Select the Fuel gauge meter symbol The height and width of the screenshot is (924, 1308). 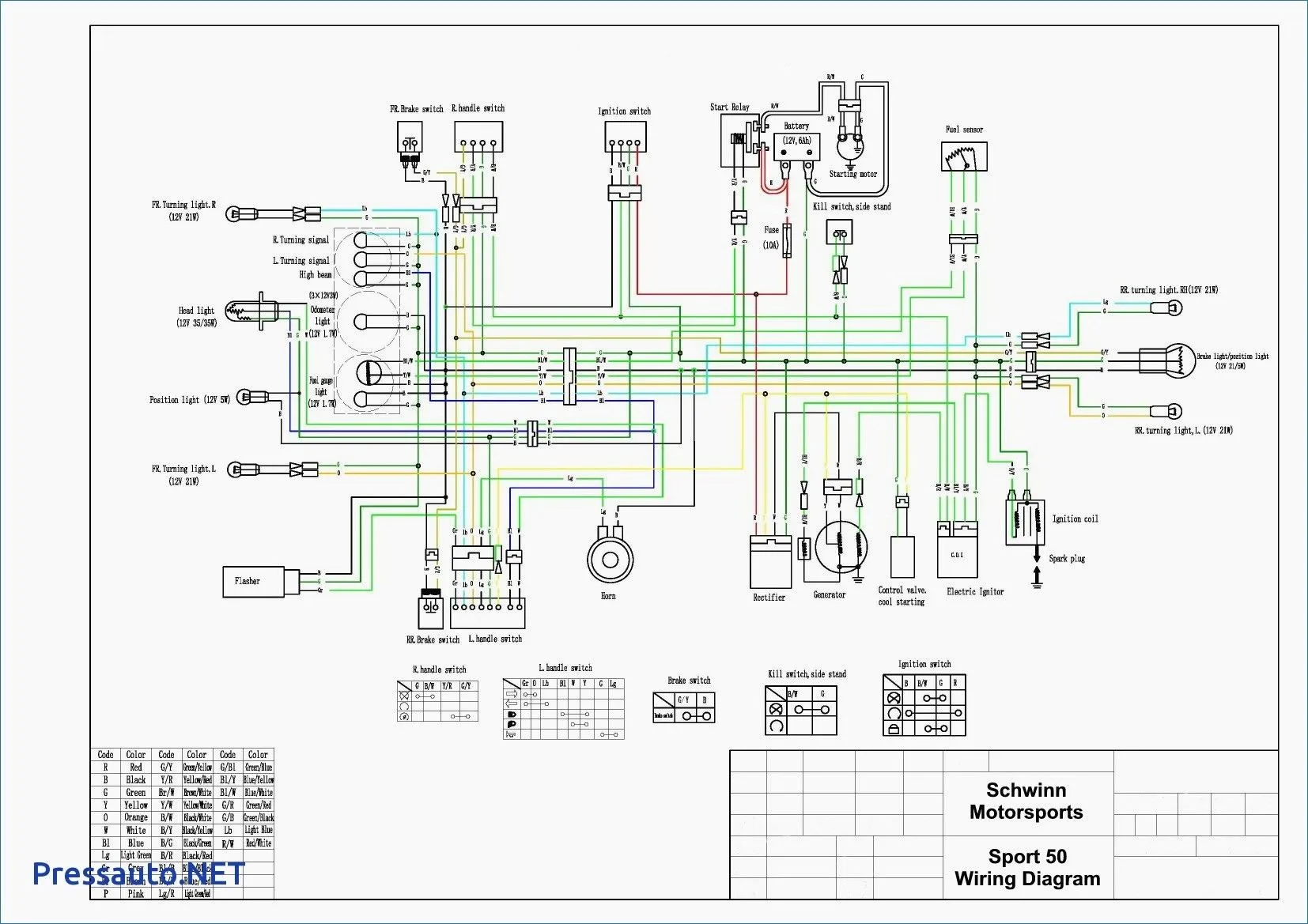point(369,372)
